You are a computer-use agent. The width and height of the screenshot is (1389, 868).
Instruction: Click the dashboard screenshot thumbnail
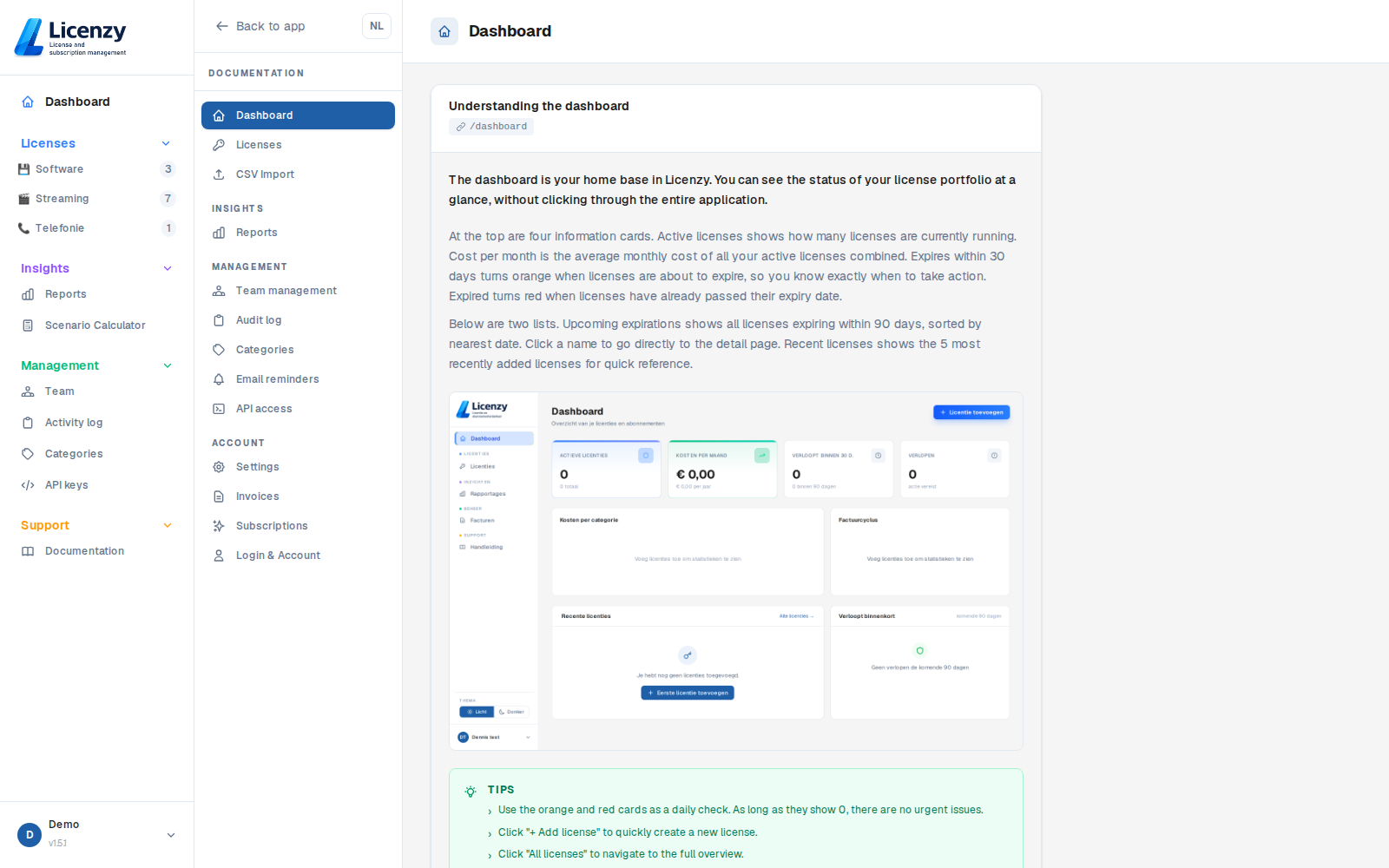click(x=736, y=571)
